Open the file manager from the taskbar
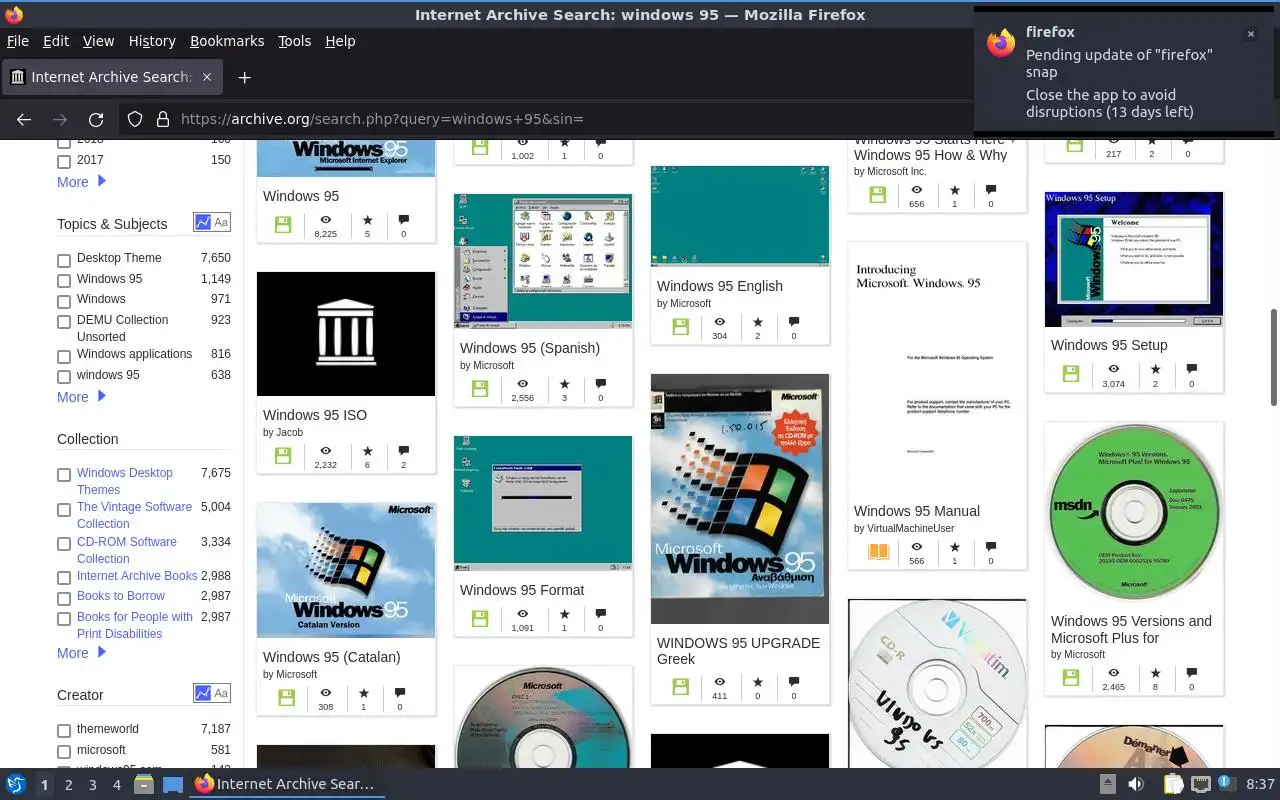The image size is (1280, 800). coord(143,784)
